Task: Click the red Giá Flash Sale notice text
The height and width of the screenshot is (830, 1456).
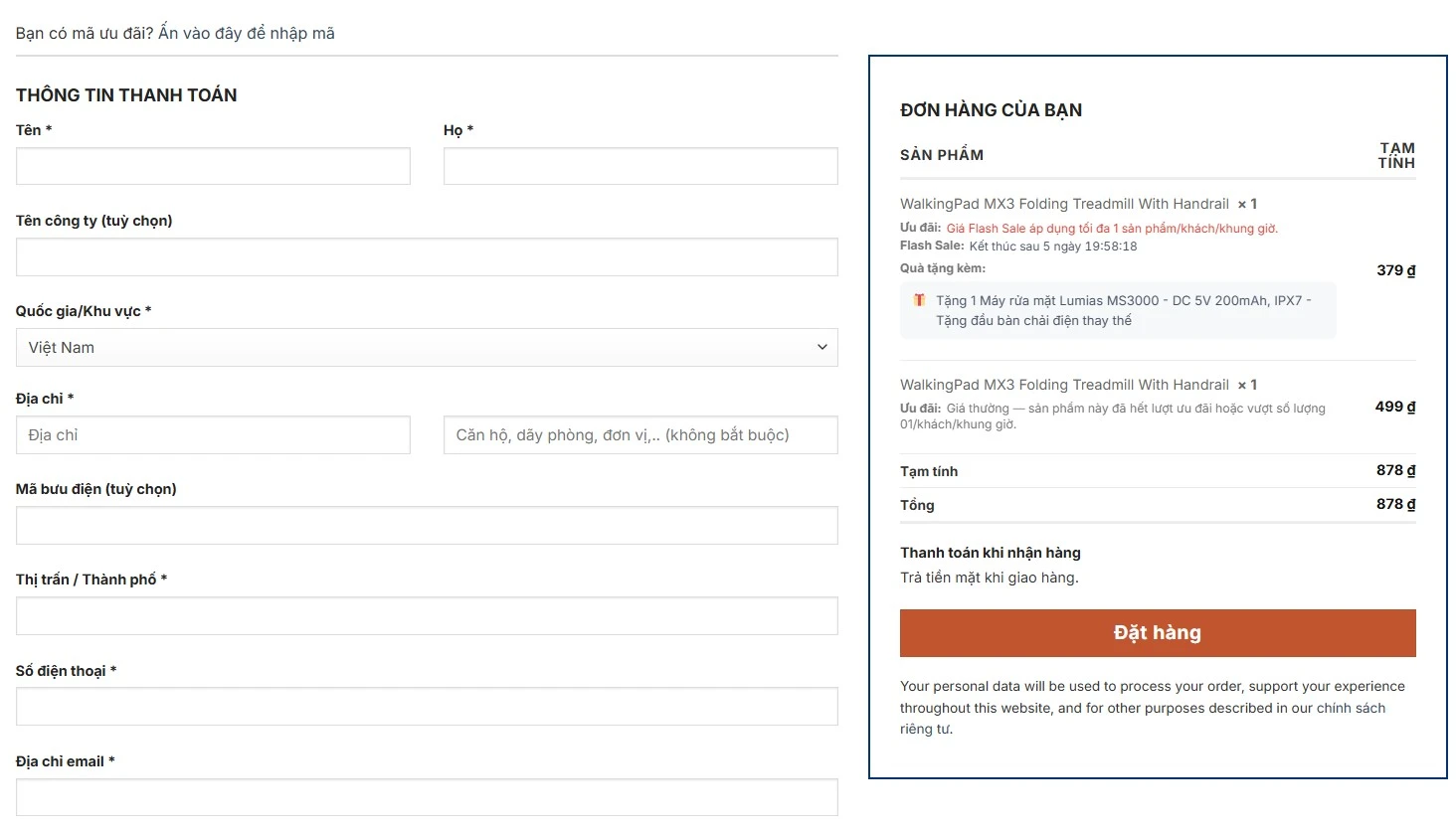Action: 1112,229
